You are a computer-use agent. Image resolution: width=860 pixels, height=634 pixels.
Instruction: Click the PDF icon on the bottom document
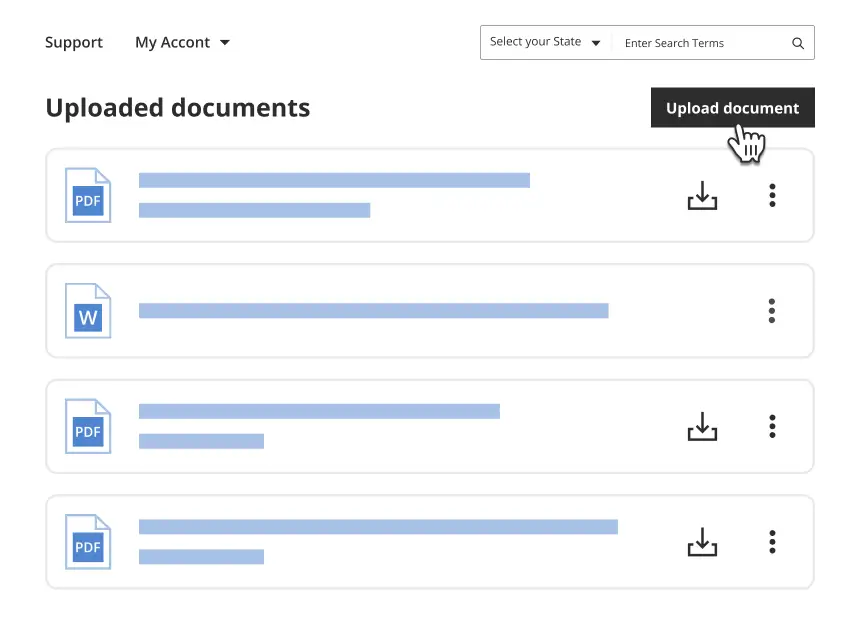[x=88, y=542]
